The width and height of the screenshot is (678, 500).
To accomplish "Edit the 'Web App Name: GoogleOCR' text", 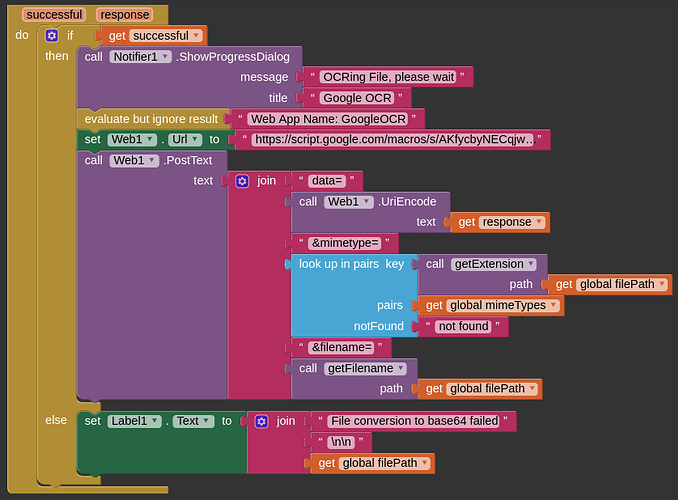I will point(328,119).
